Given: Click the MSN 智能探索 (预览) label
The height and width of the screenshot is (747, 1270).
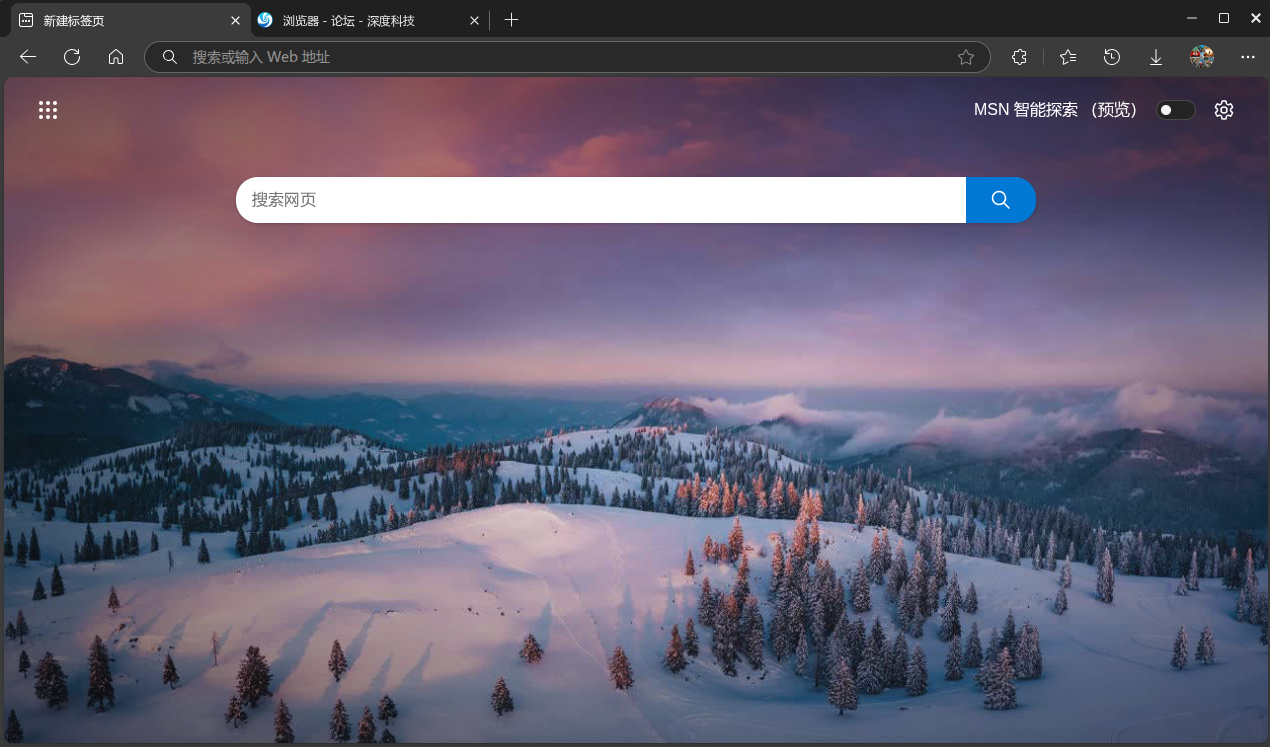Looking at the screenshot, I should pos(1056,110).
